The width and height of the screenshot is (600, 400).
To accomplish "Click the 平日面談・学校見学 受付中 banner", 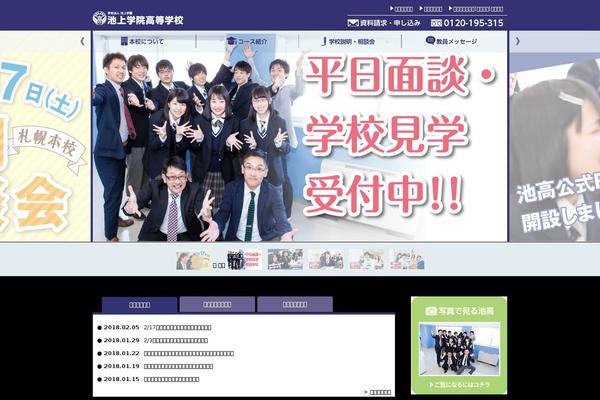I will (x=300, y=137).
